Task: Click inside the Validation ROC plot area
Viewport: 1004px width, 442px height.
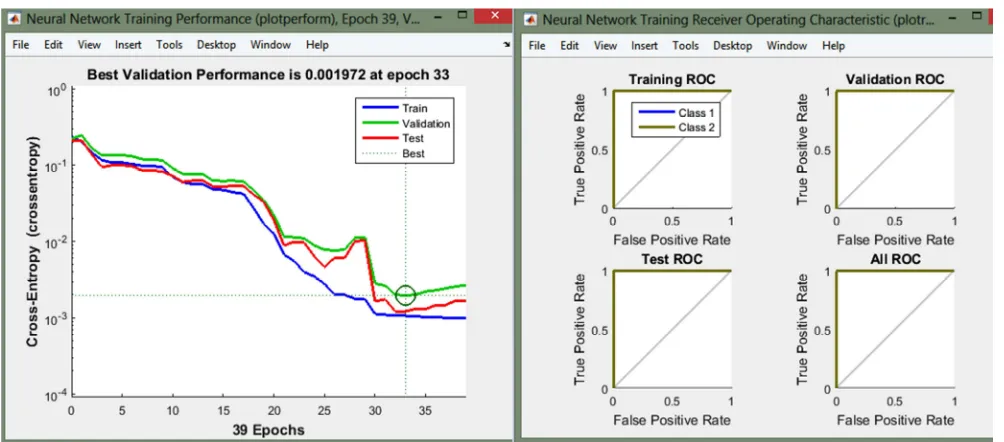Action: (x=895, y=150)
